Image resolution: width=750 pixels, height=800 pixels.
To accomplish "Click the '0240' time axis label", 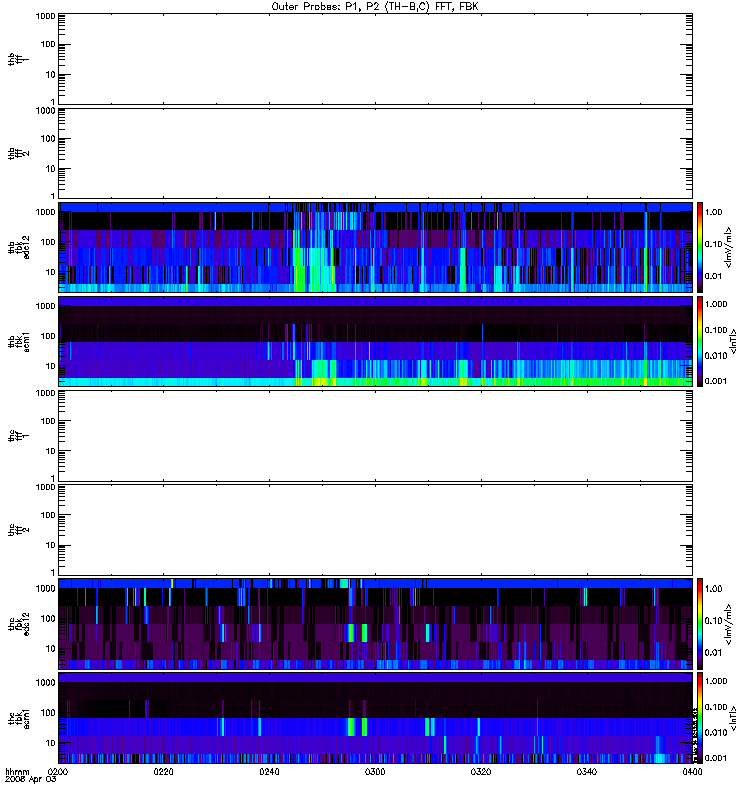I will tap(269, 771).
